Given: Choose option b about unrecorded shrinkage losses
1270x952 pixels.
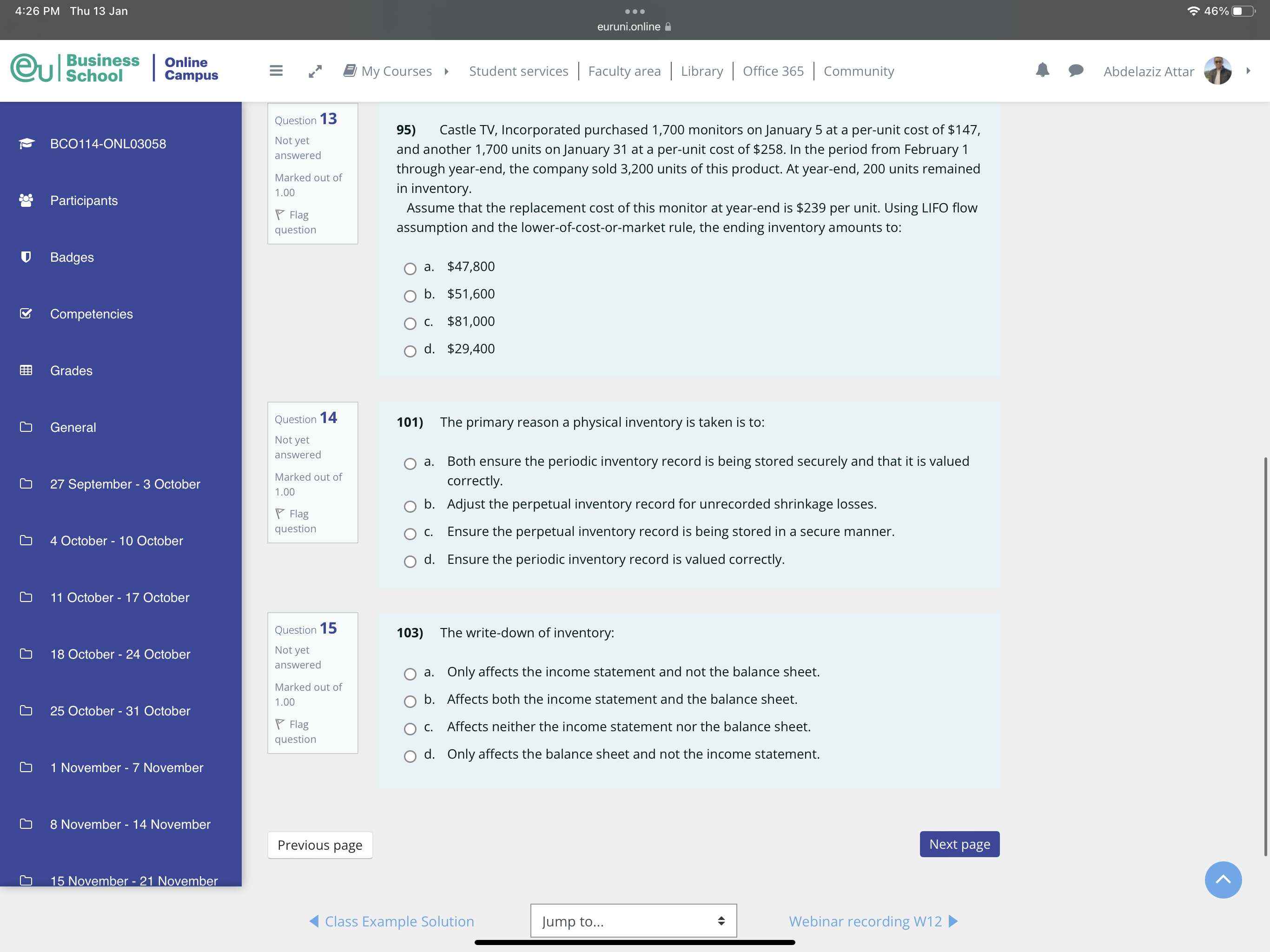Looking at the screenshot, I should tap(410, 506).
